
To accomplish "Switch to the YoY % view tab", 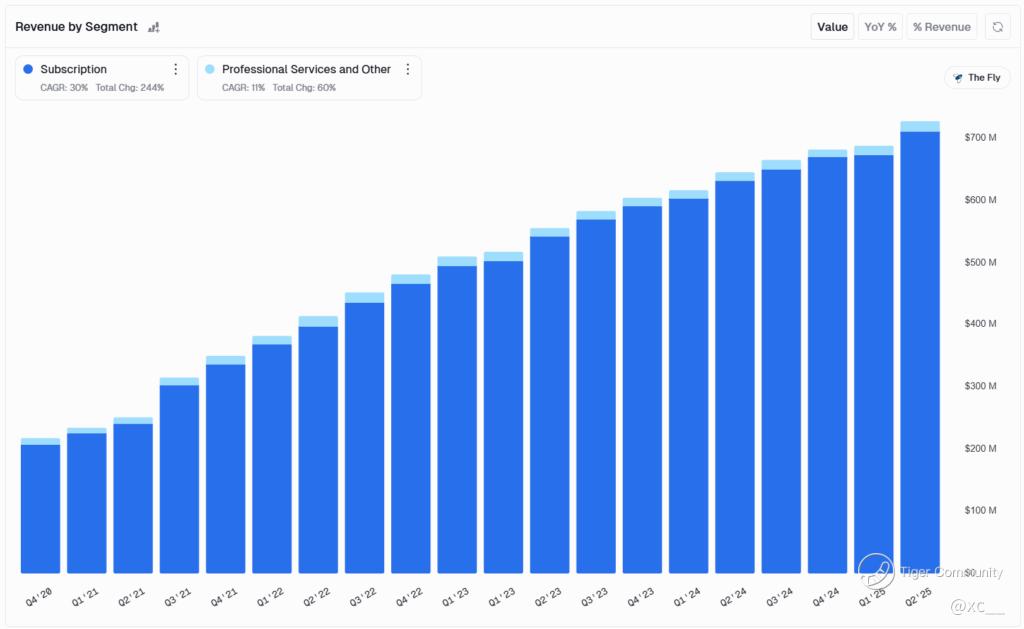I will click(880, 27).
